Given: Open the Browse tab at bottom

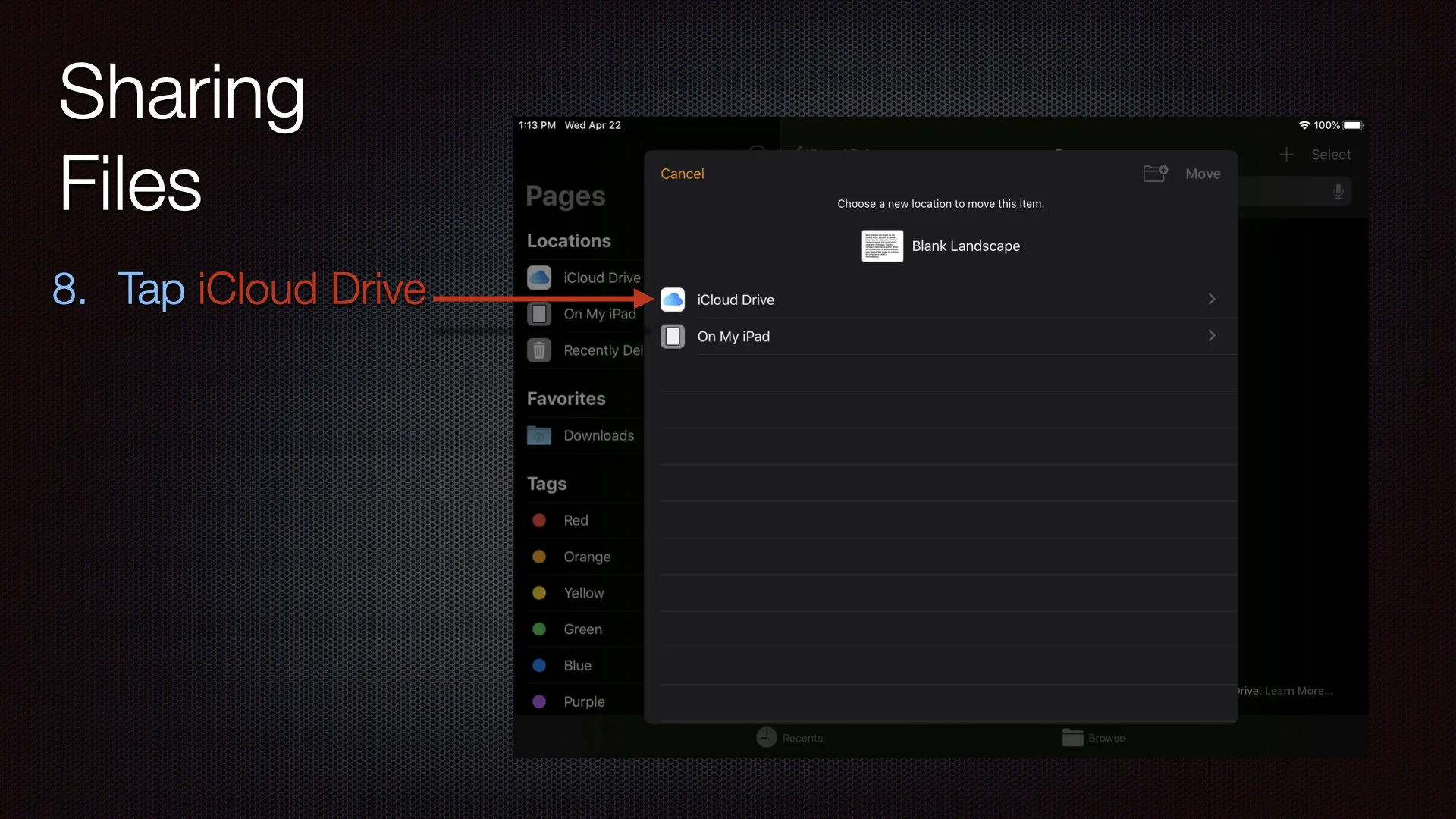Looking at the screenshot, I should [1094, 737].
